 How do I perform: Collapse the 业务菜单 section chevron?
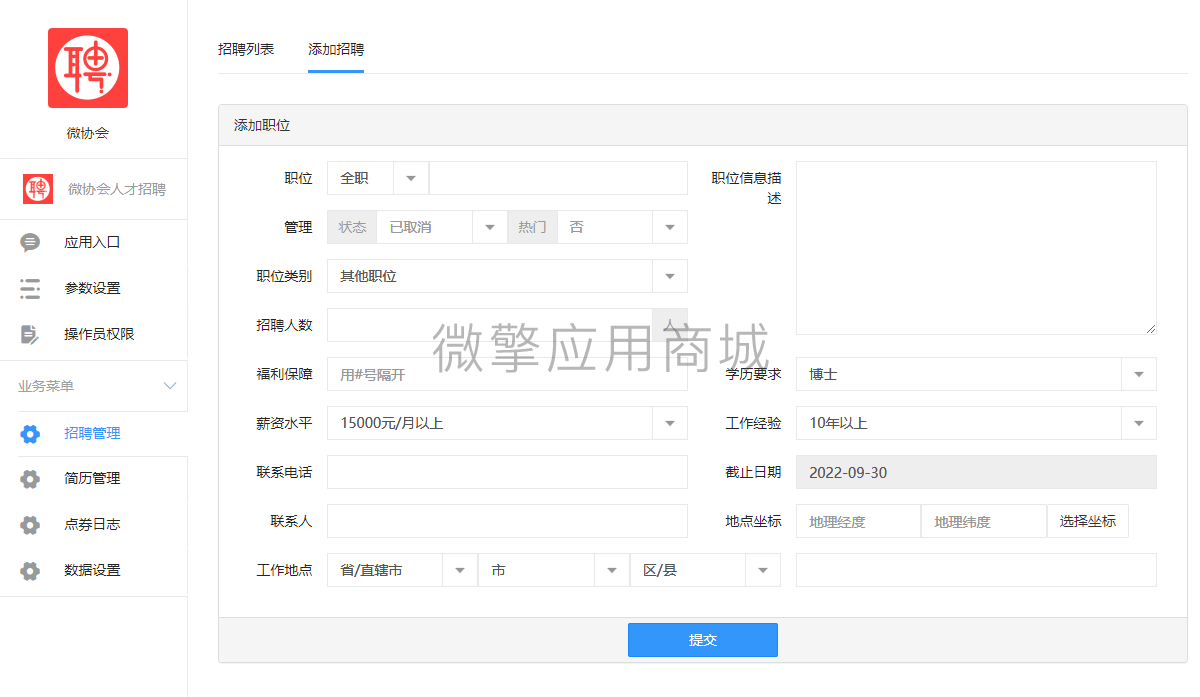(x=170, y=386)
